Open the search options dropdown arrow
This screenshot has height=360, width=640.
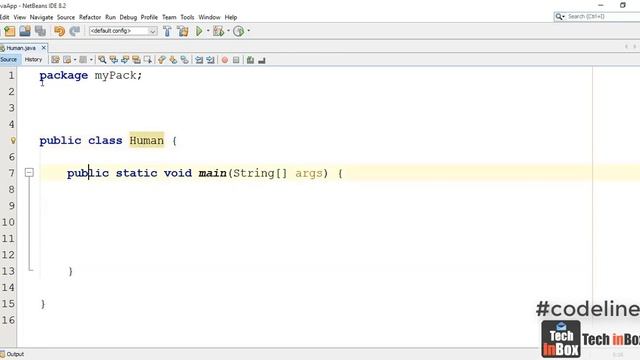pos(564,17)
